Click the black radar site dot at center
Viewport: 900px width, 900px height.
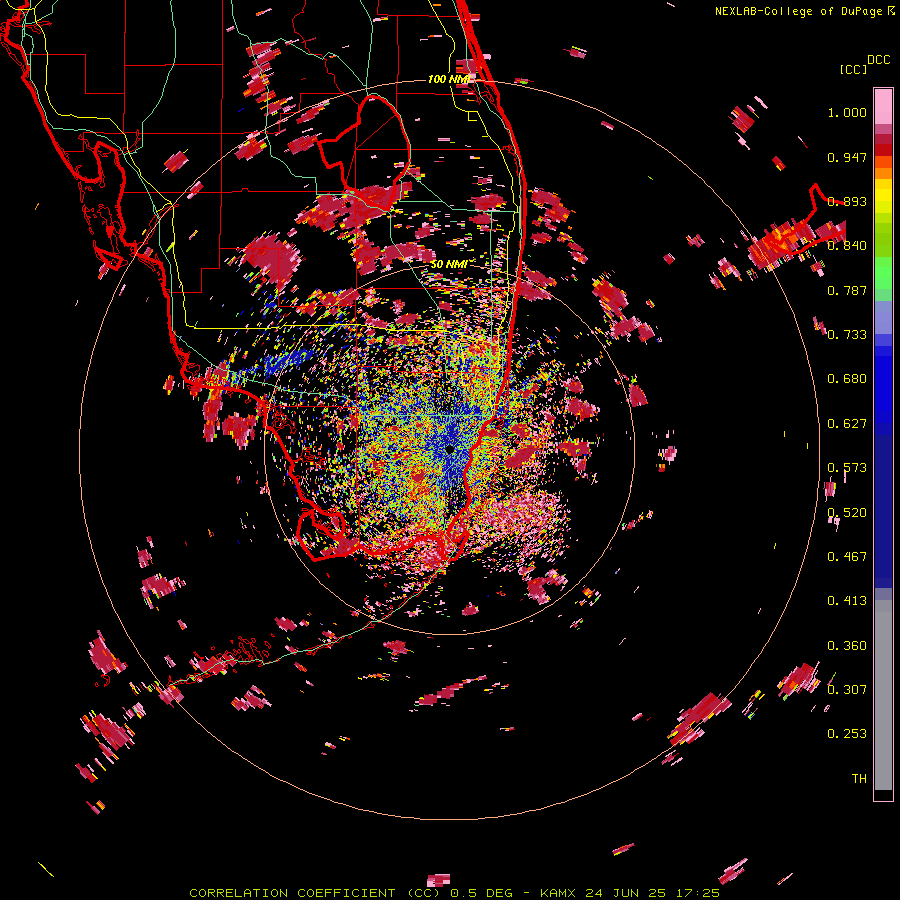(449, 449)
